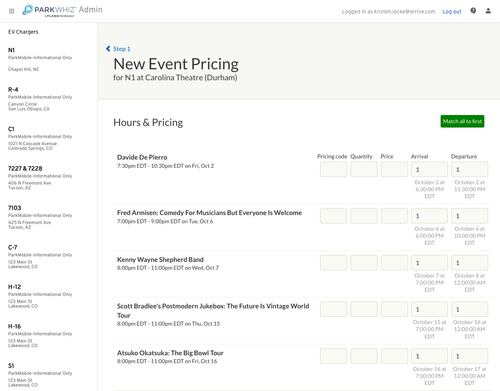
Task: Focus Pricing code field for Kenny Wayne Shepherd Band
Action: [333, 263]
